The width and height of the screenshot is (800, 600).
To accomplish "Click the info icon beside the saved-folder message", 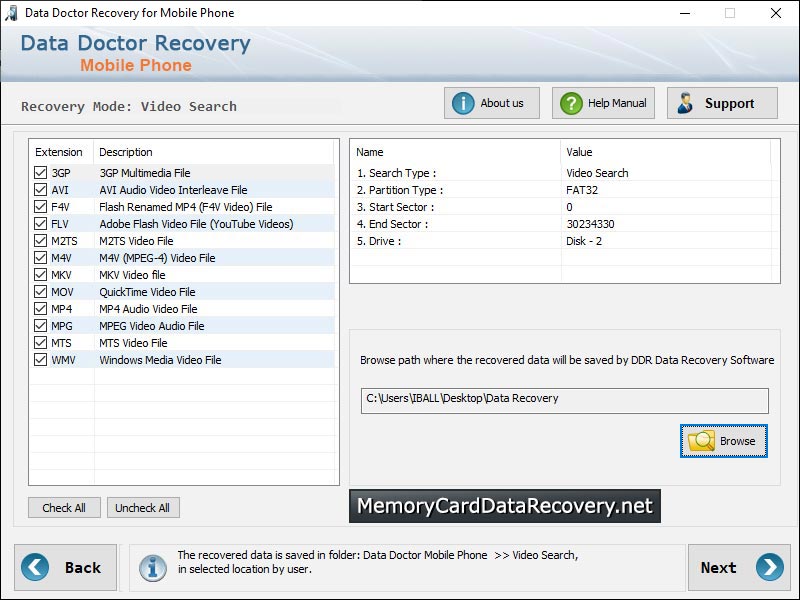I will (152, 567).
